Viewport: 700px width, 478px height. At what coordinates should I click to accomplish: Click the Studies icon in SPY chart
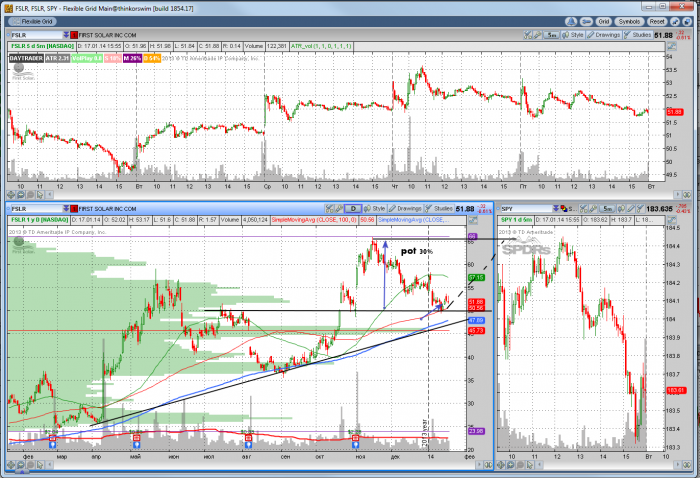(x=640, y=208)
